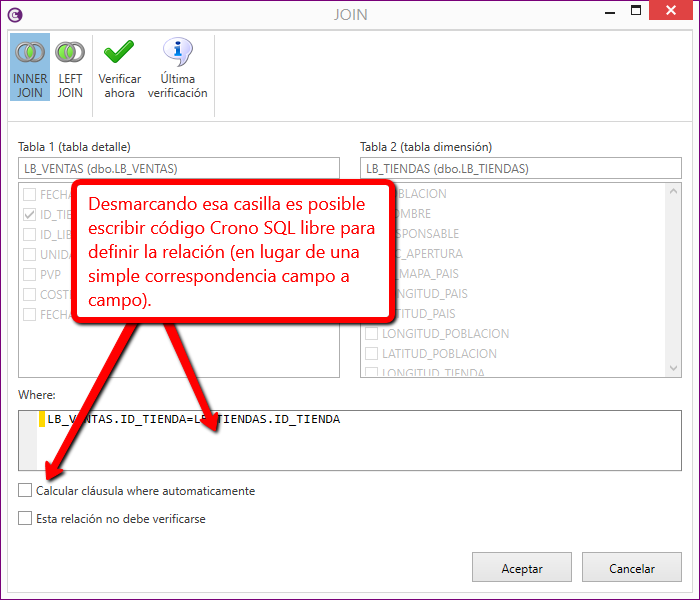This screenshot has height=600, width=700.
Task: Tick the LONGITUD_POBLACION checkbox
Action: [x=371, y=334]
